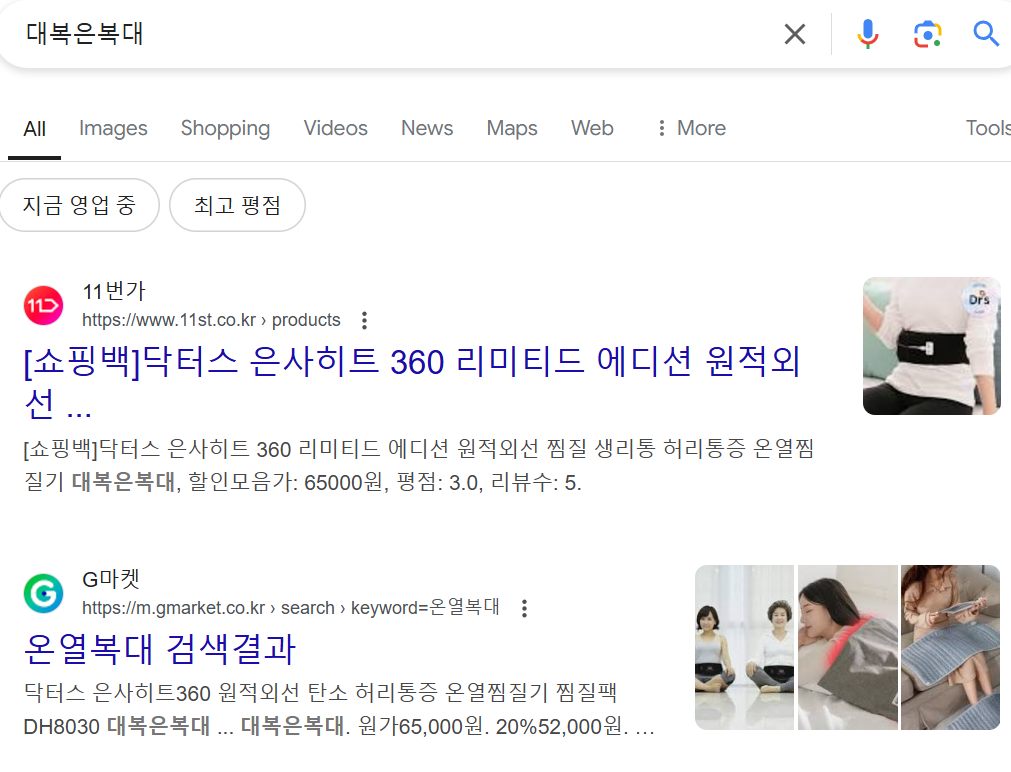Image resolution: width=1011 pixels, height=772 pixels.
Task: Click the 11번가 site favicon
Action: [42, 305]
